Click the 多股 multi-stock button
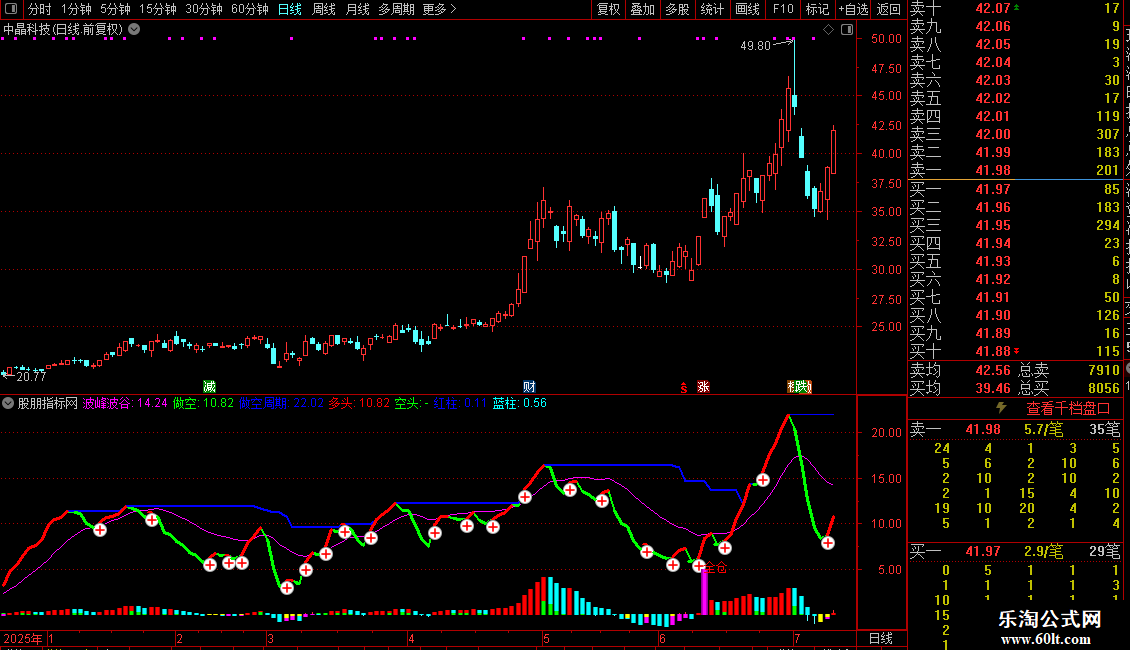 677,9
